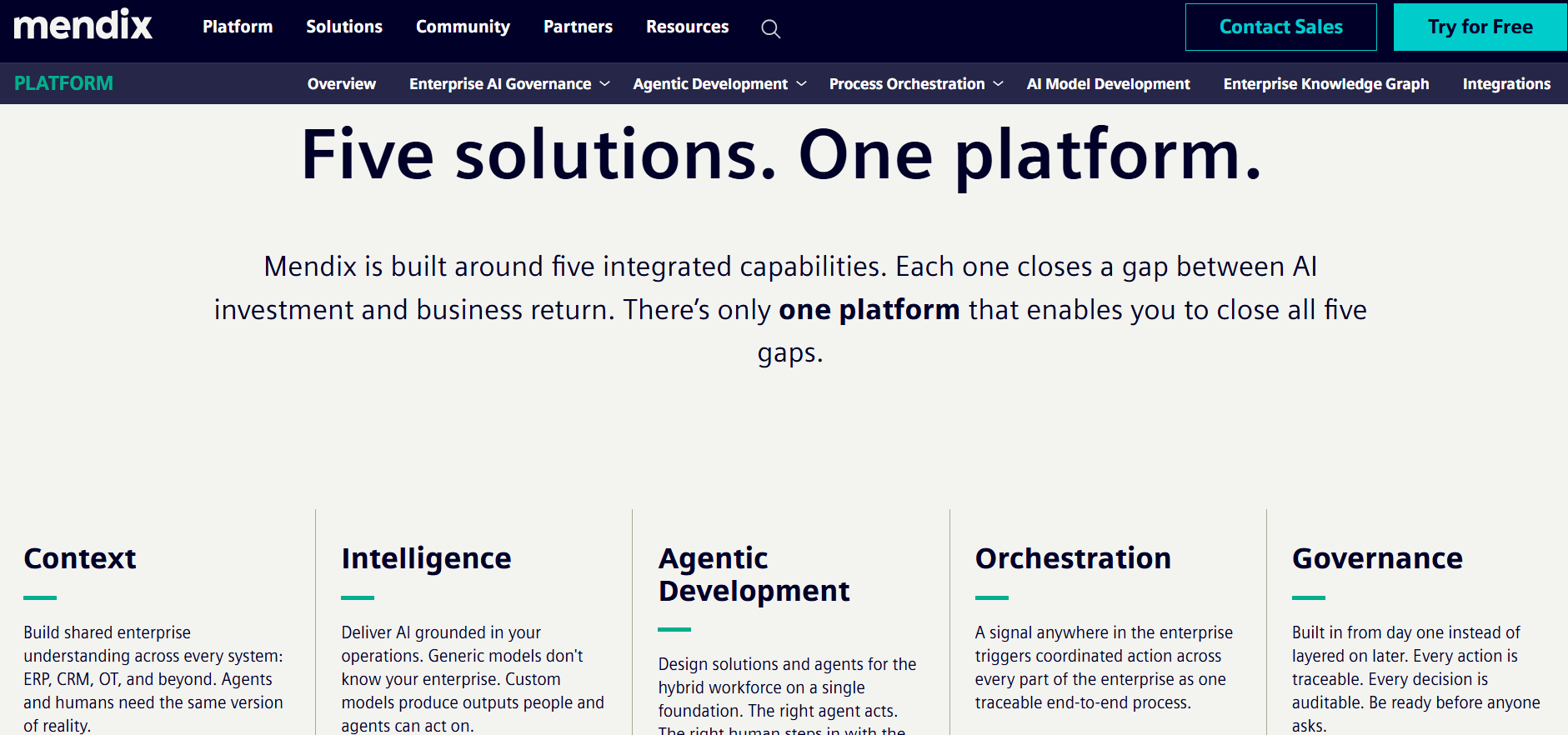Click 'Built in from day one' text

click(1416, 679)
